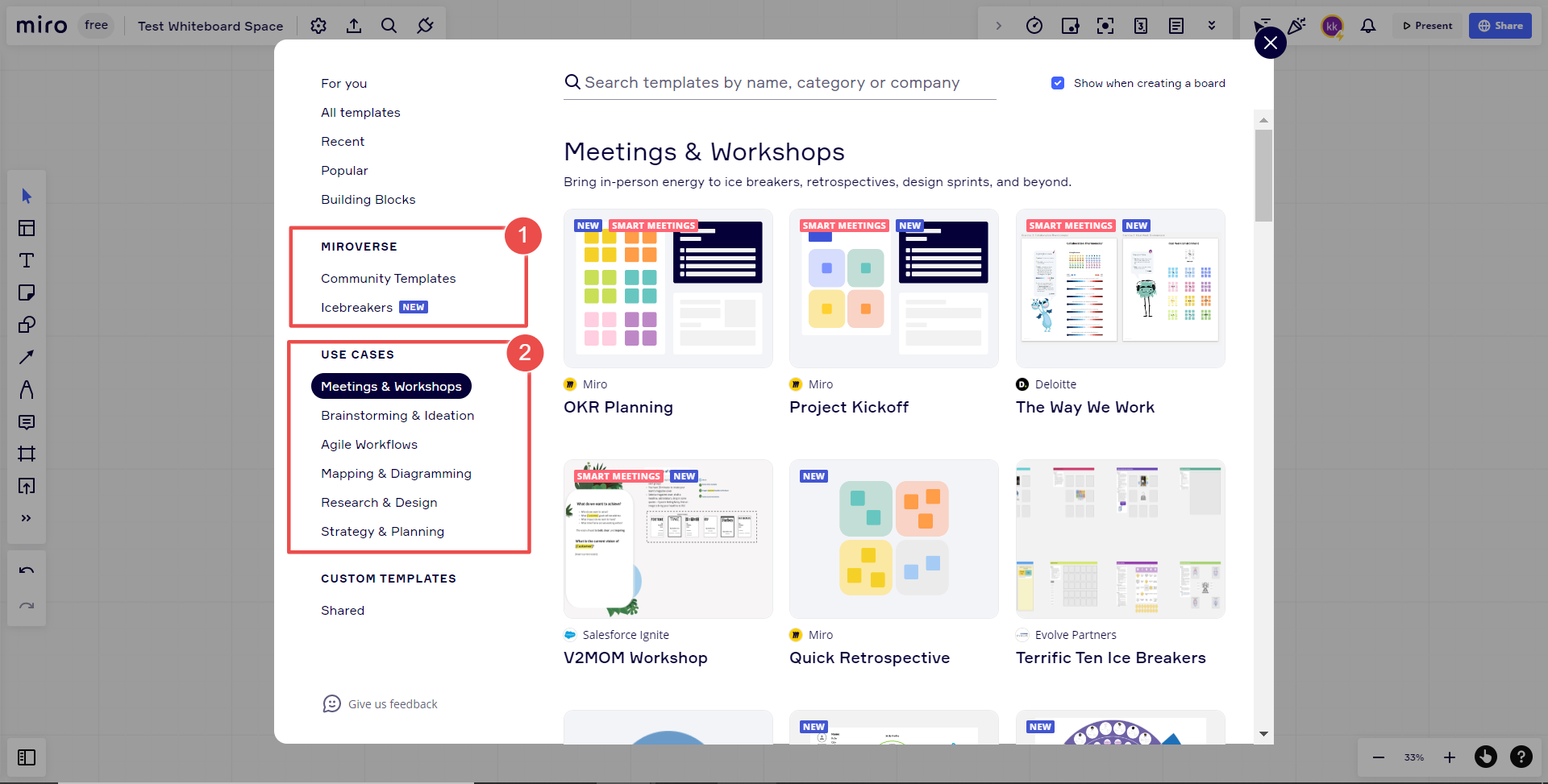Viewport: 1548px width, 784px height.
Task: Open the V2MOM Workshop template thumbnail
Action: [x=668, y=539]
